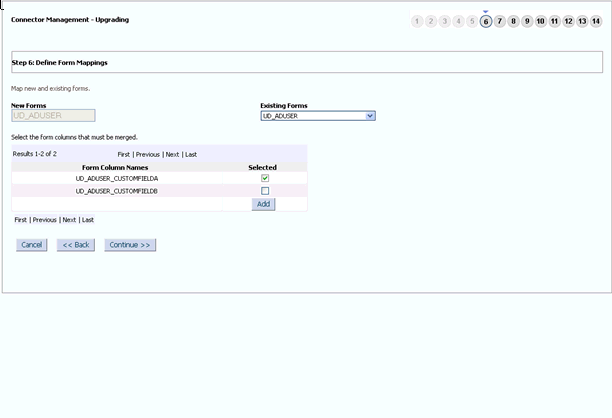Click the Cancel button
Screen dimensions: 612x418
point(32,245)
